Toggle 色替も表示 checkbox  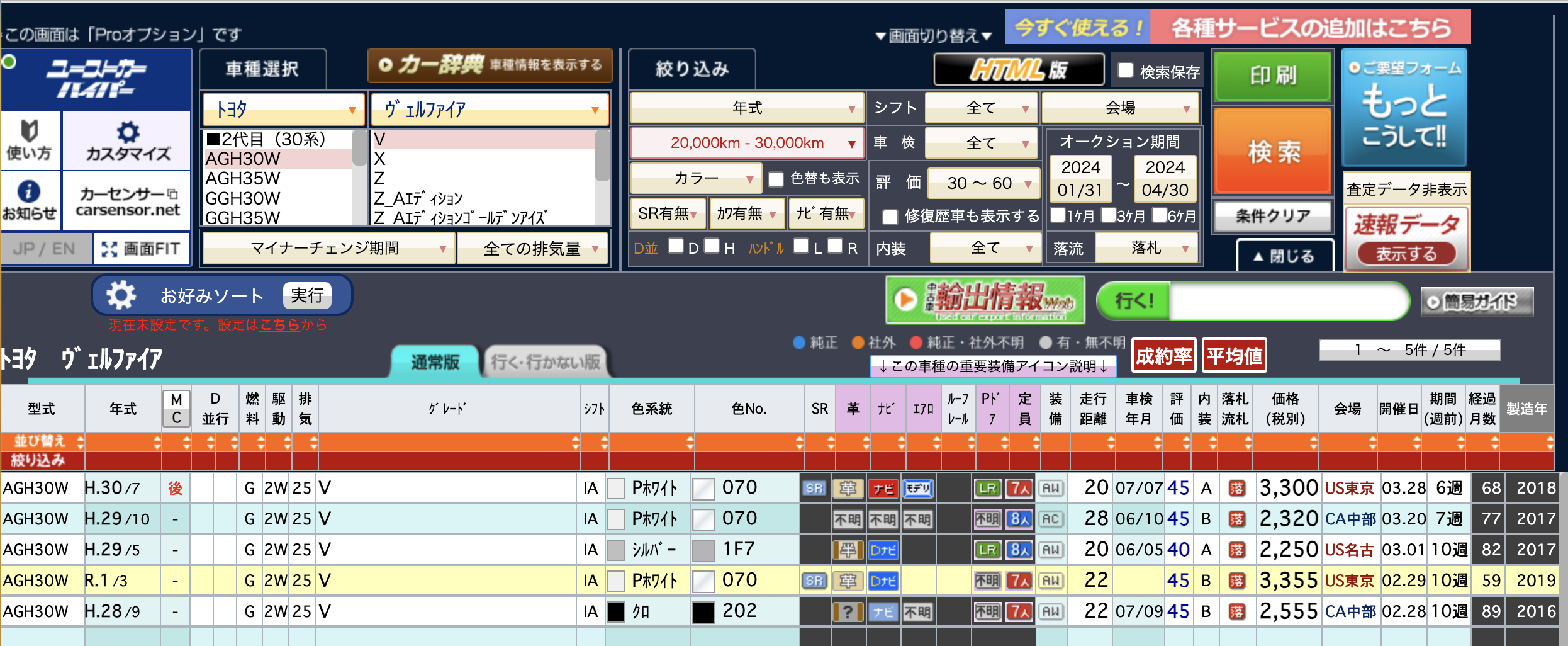pos(776,179)
